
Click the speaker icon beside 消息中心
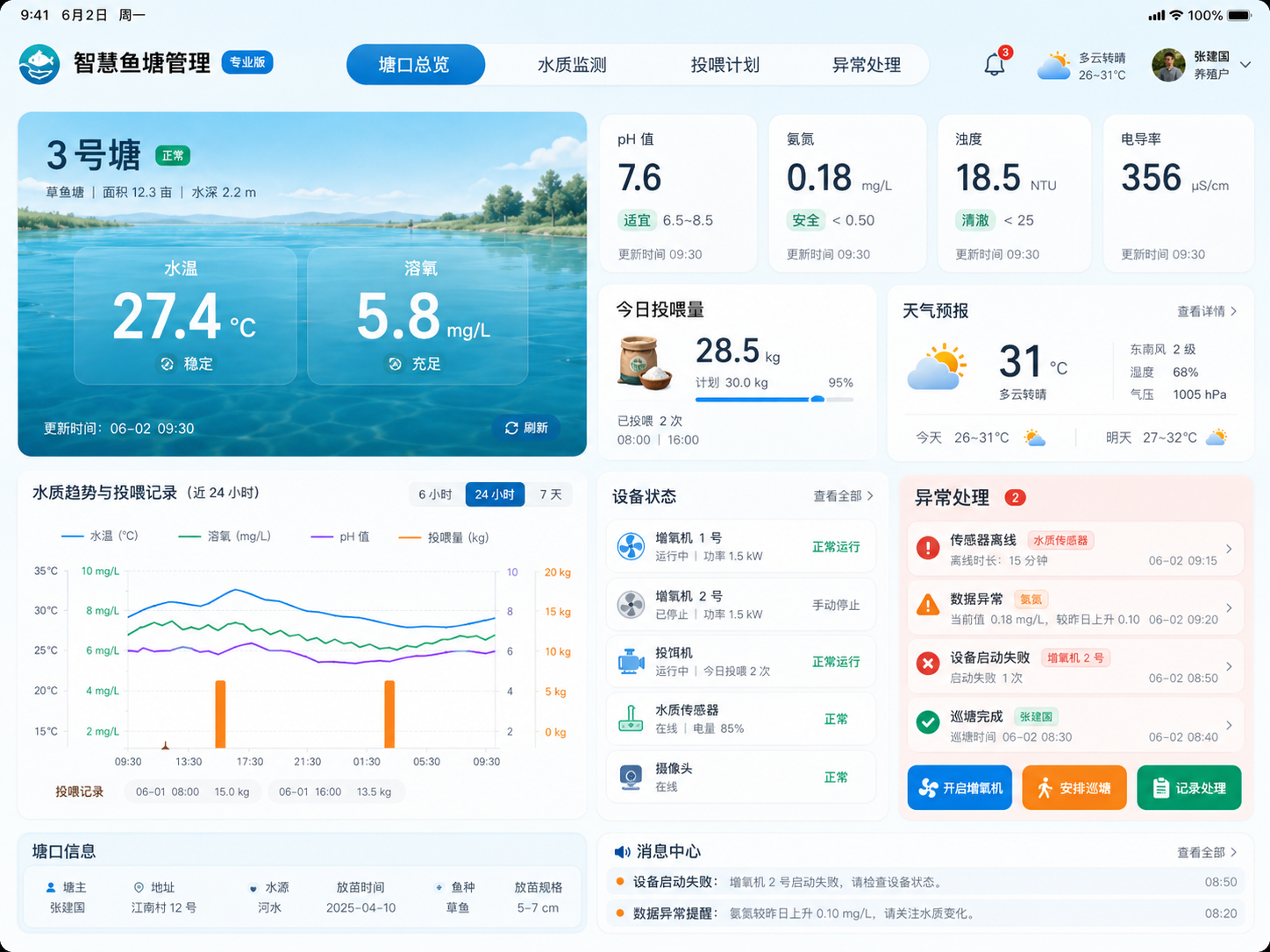[622, 852]
